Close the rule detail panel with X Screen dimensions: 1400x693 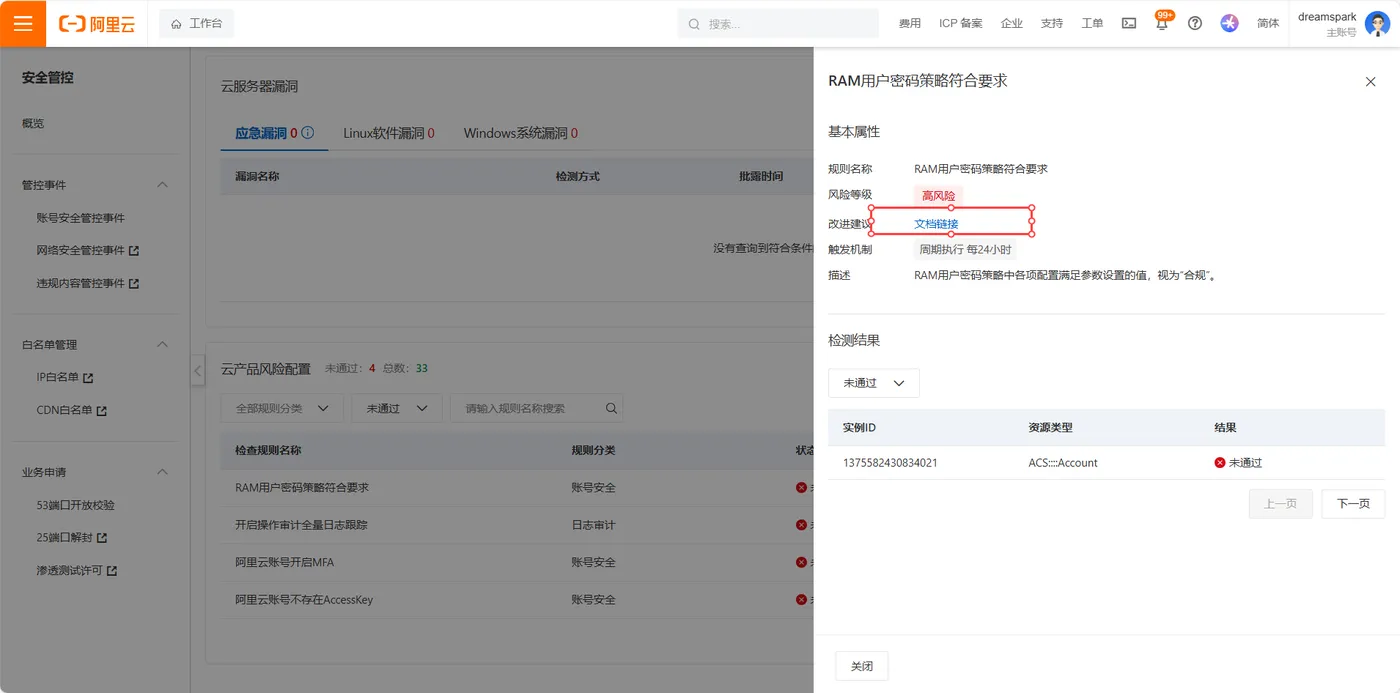tap(1371, 82)
